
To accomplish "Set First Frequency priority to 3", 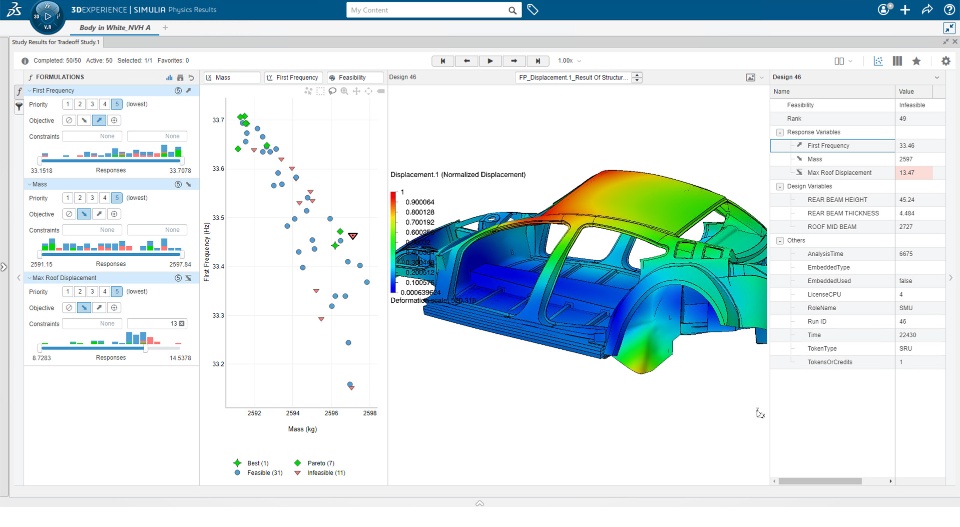I will tap(92, 105).
